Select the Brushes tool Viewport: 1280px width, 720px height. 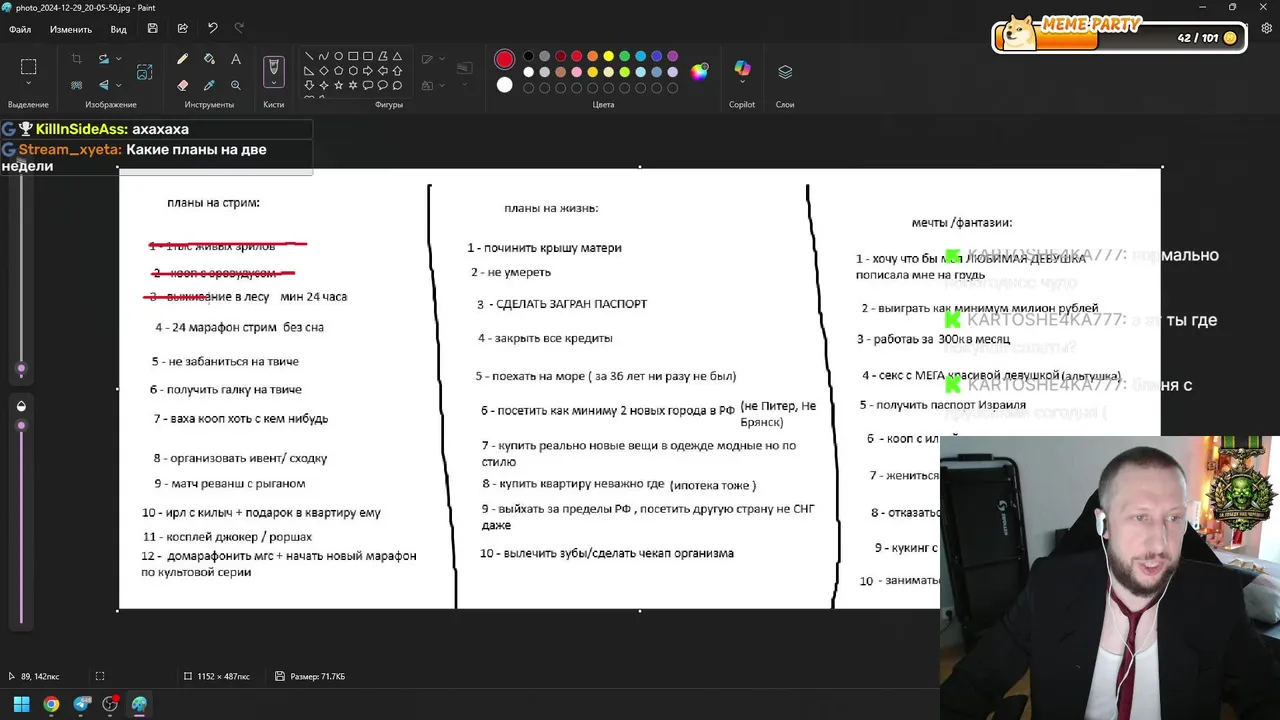click(273, 68)
